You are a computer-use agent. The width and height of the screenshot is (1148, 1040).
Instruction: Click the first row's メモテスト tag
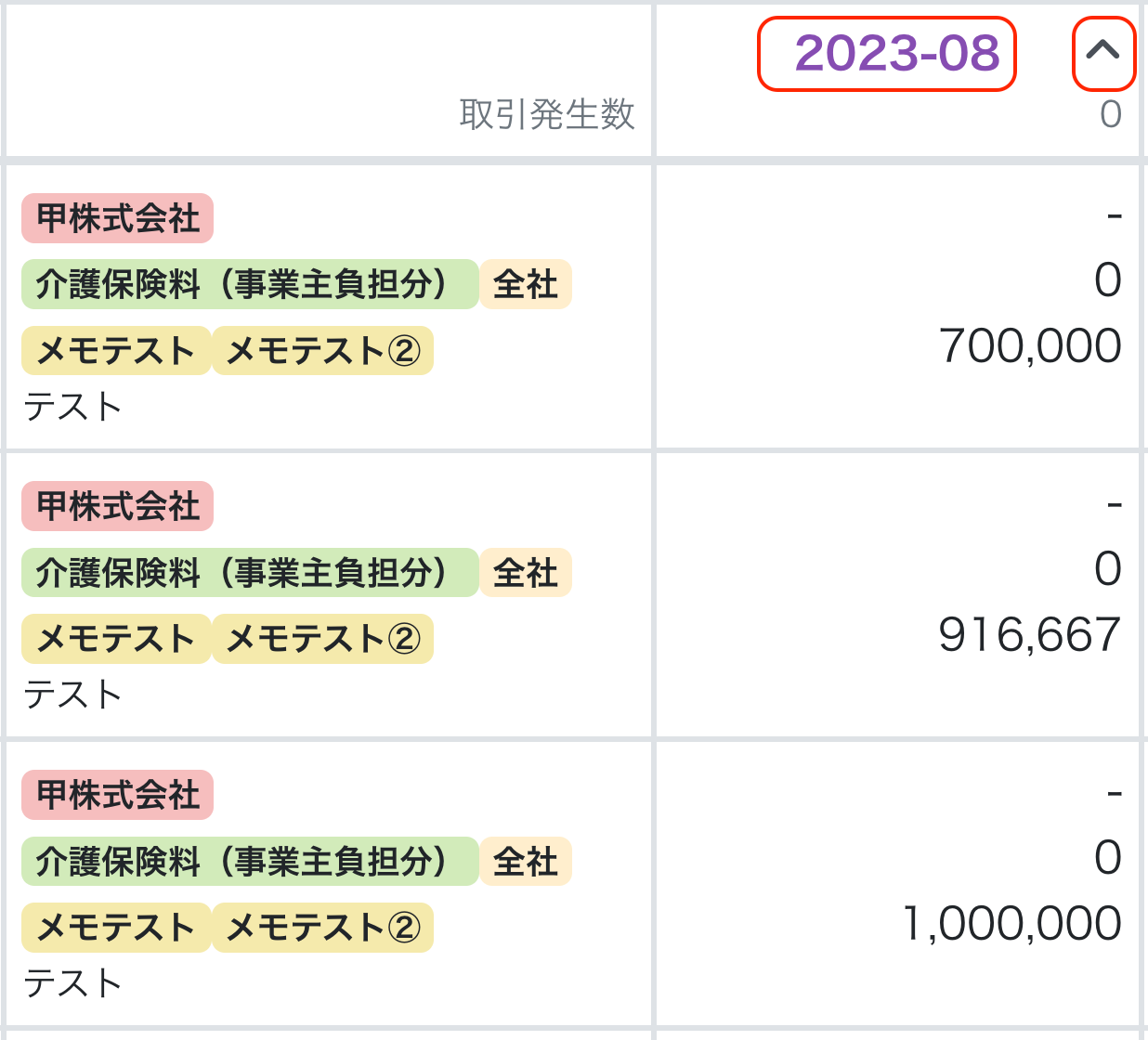click(116, 350)
